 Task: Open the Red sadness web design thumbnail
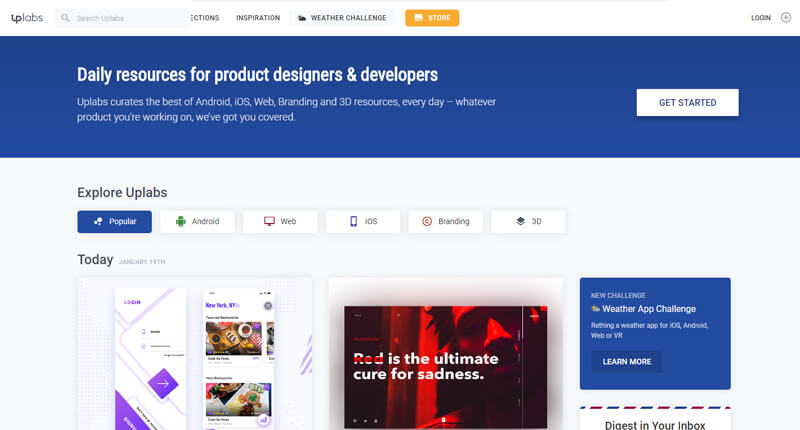(446, 354)
